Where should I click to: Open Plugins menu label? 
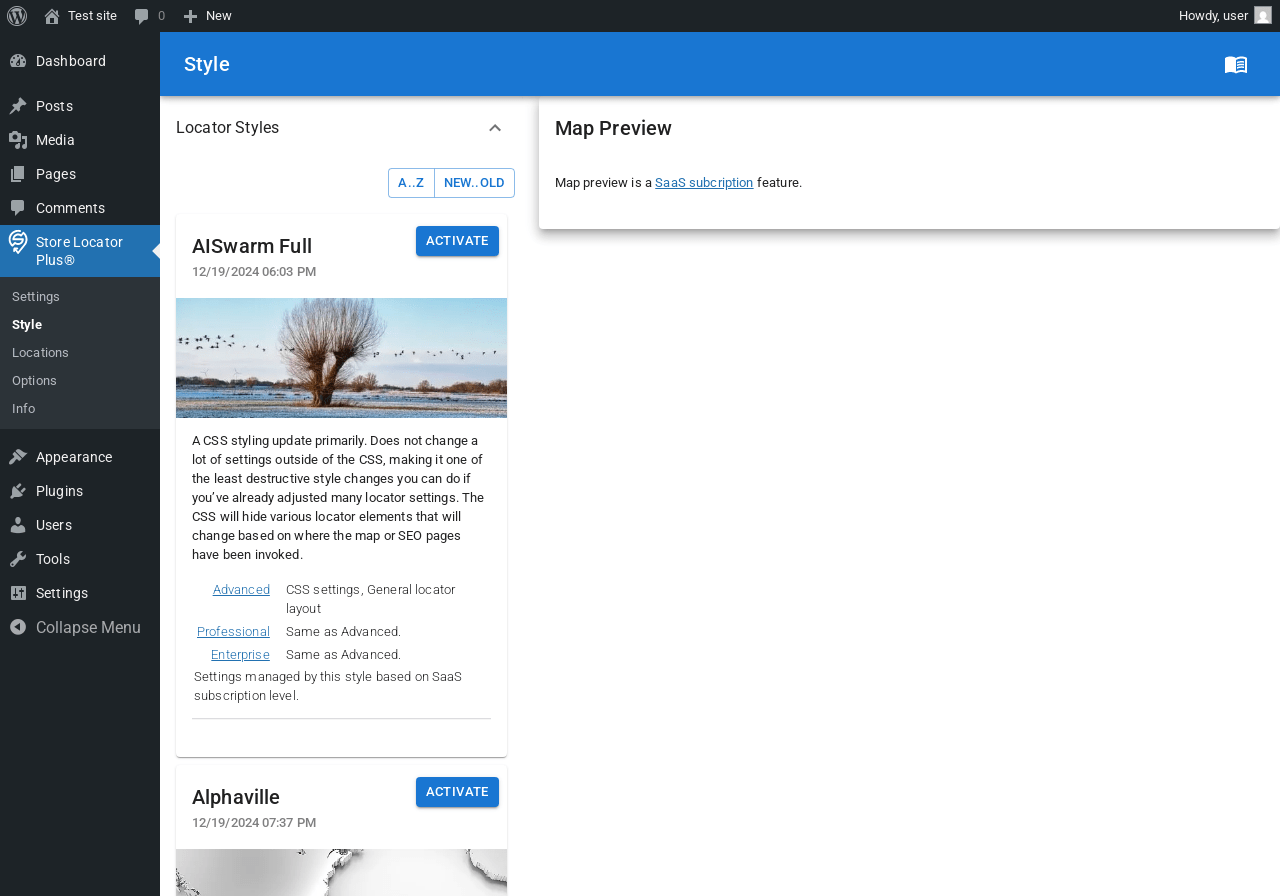[x=59, y=491]
